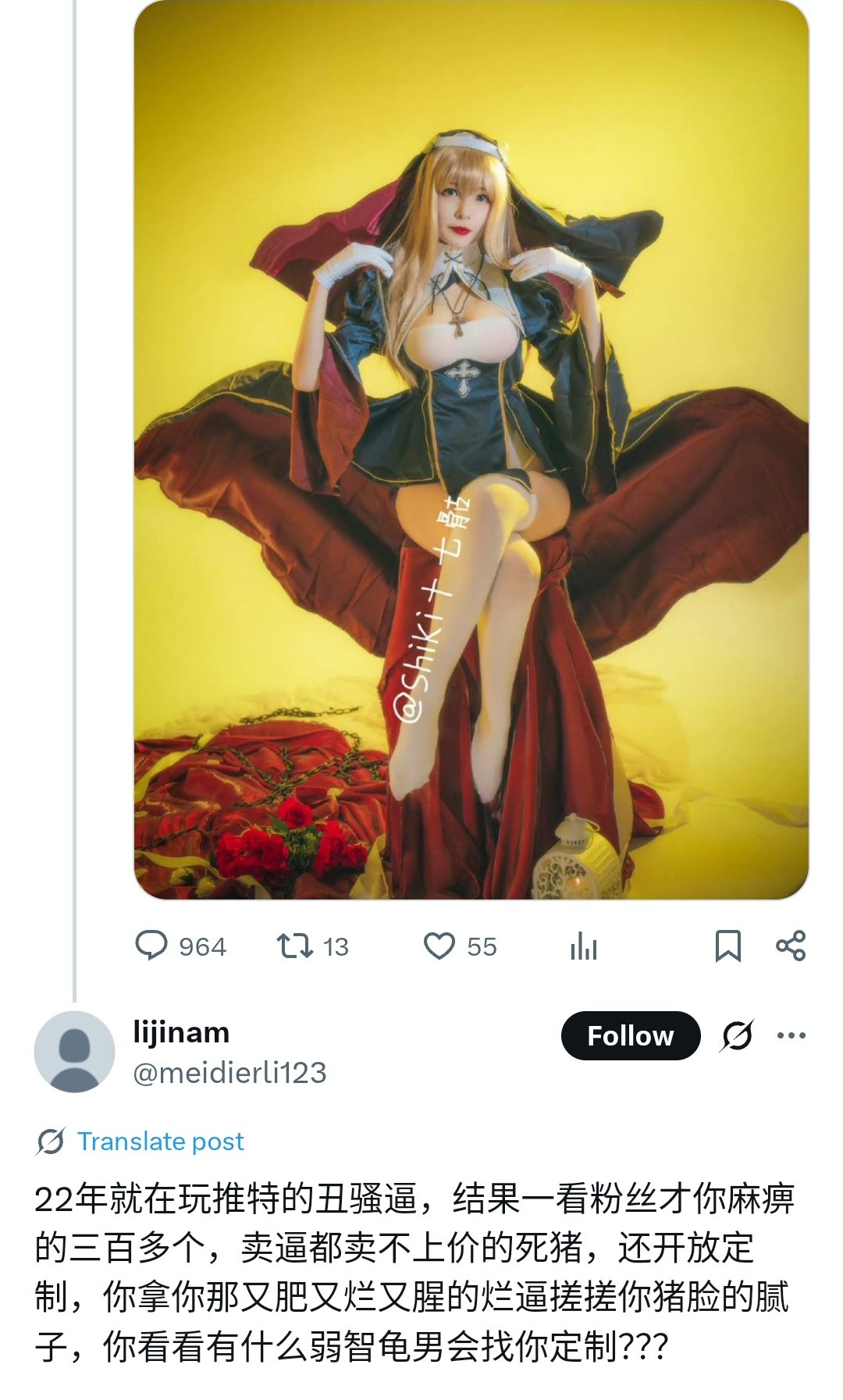Tap the vertical thread connector line
Viewport: 843px width, 1400px height.
coord(74,500)
